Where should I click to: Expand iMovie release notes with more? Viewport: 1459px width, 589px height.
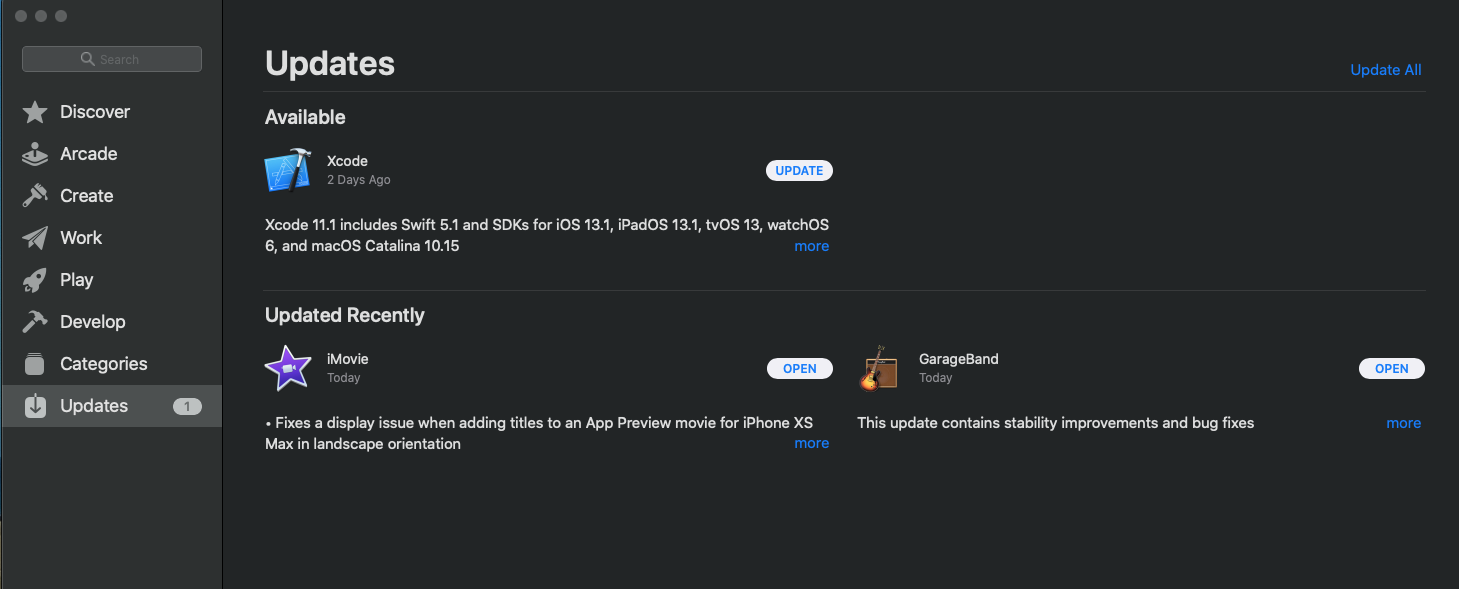pyautogui.click(x=811, y=443)
